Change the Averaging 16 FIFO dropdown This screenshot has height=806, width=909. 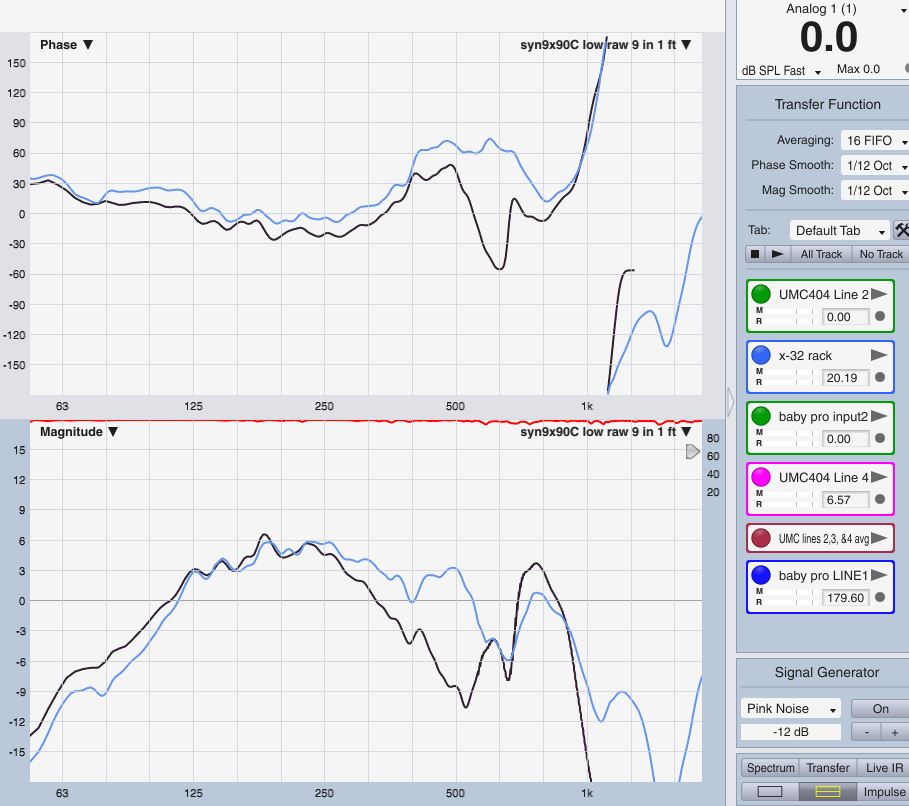pyautogui.click(x=875, y=140)
